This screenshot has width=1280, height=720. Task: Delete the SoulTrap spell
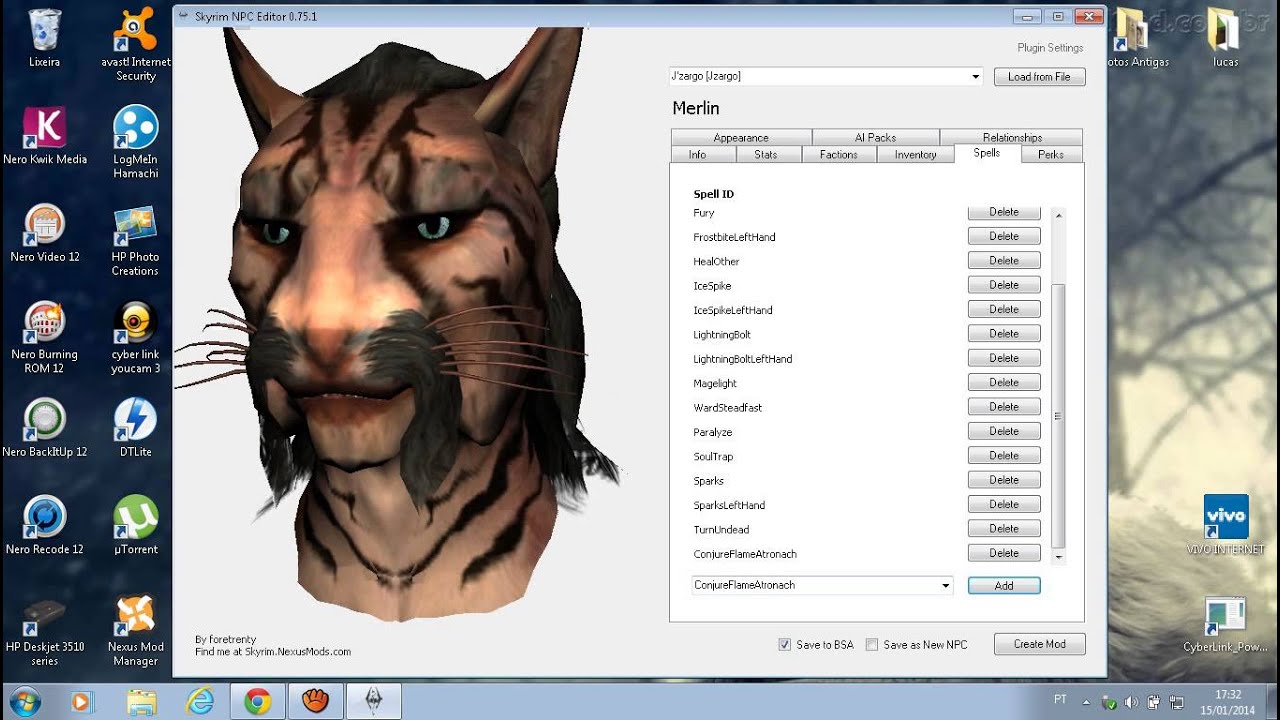1004,455
